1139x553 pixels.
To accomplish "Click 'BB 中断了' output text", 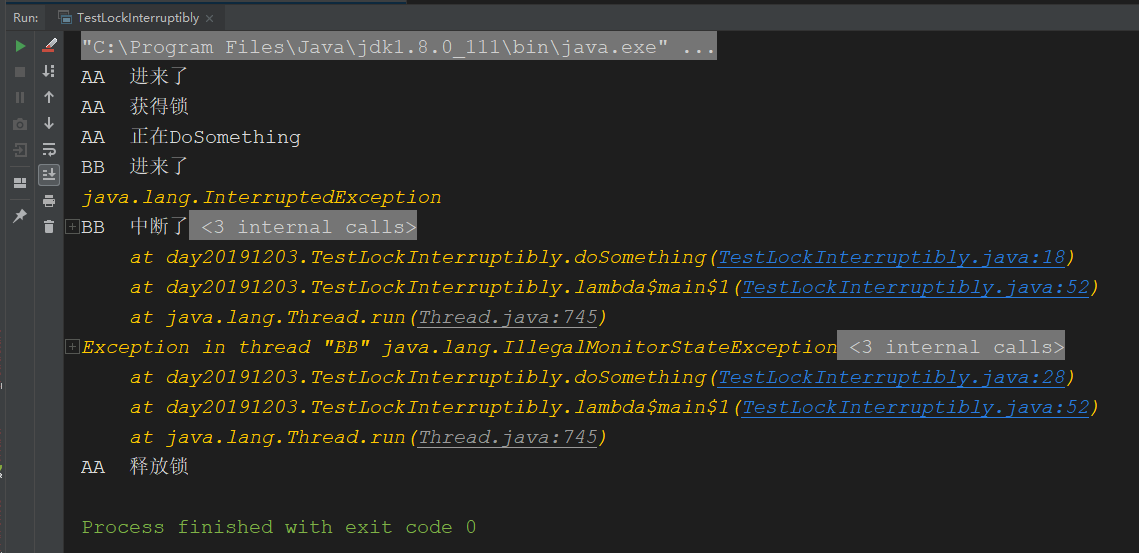I will coord(135,227).
